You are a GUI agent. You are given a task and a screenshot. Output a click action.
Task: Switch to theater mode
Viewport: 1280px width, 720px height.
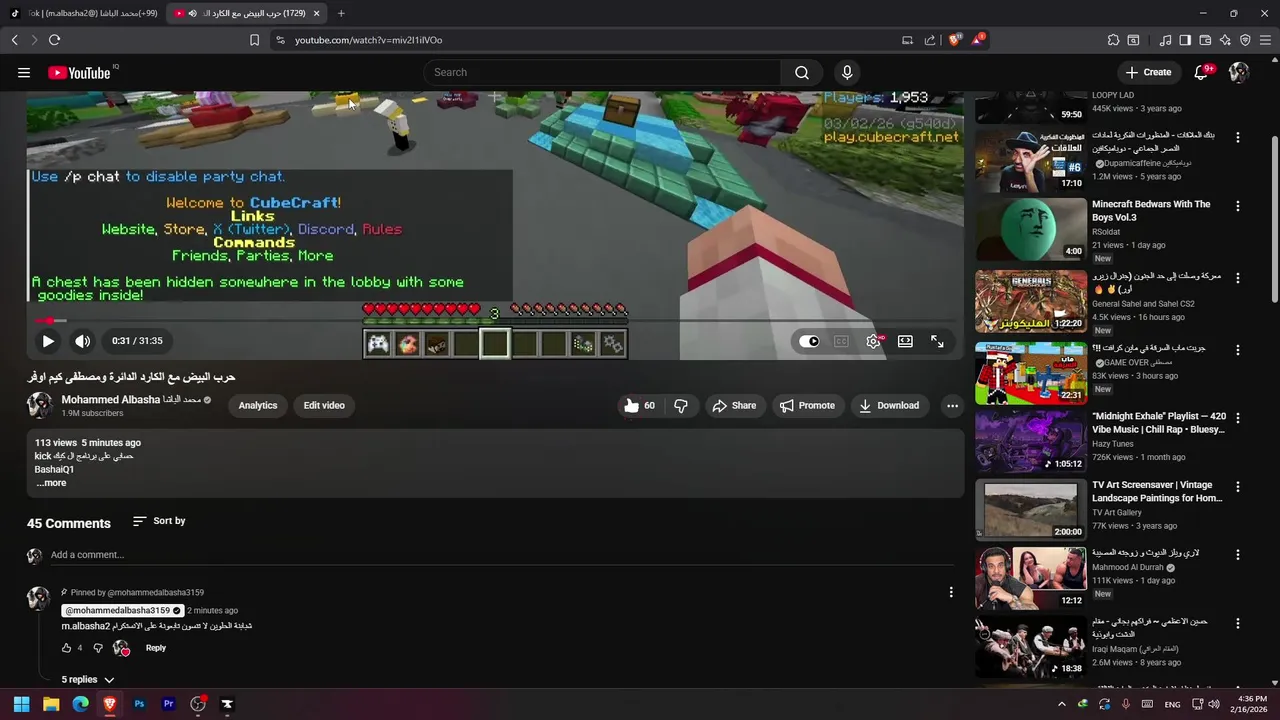905,341
